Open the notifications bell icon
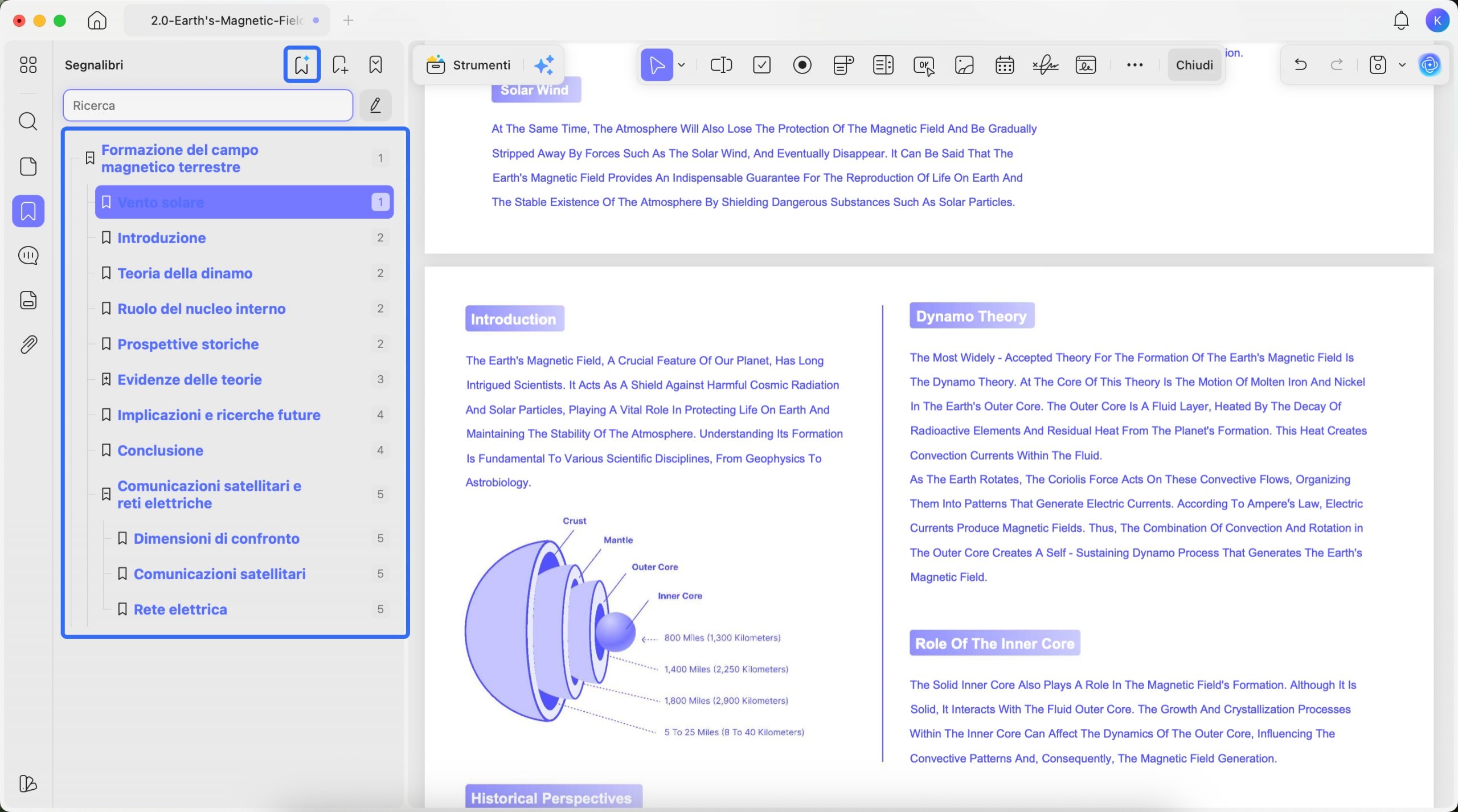Screen dimensions: 1458x812 1400,20
